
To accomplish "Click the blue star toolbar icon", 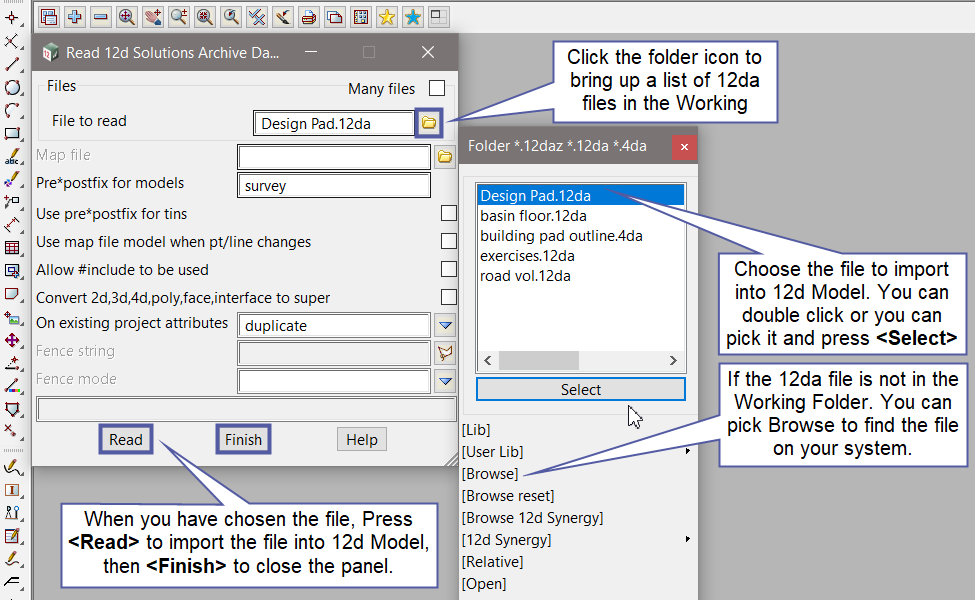I will [413, 16].
